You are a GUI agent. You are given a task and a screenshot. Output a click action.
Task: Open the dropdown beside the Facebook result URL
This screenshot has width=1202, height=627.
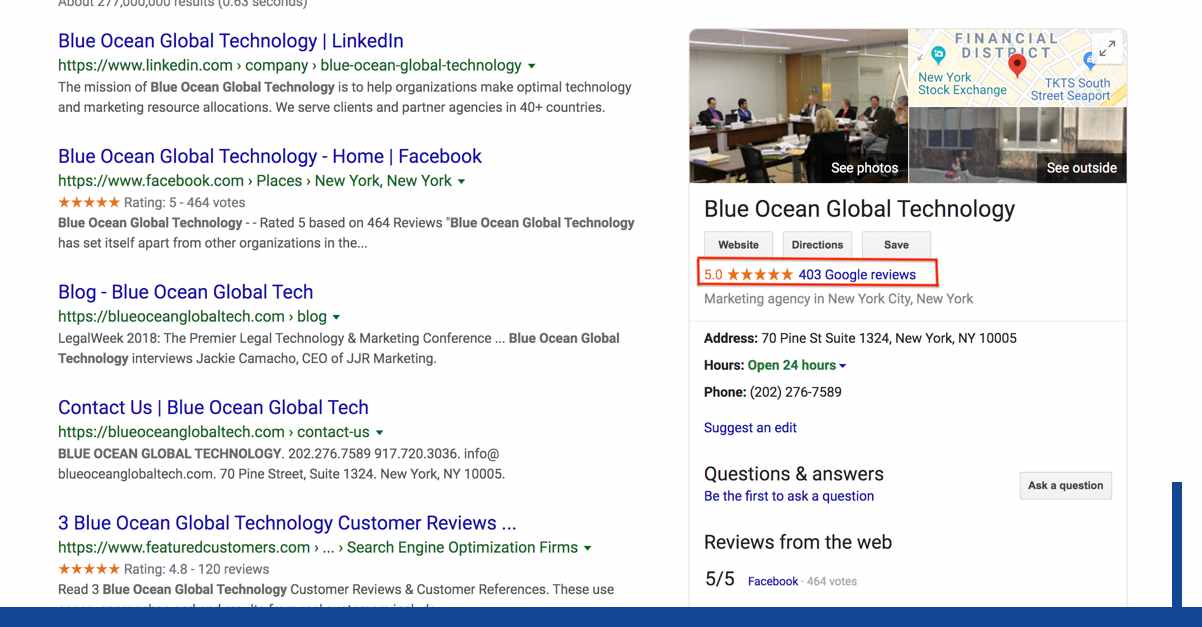(460, 180)
